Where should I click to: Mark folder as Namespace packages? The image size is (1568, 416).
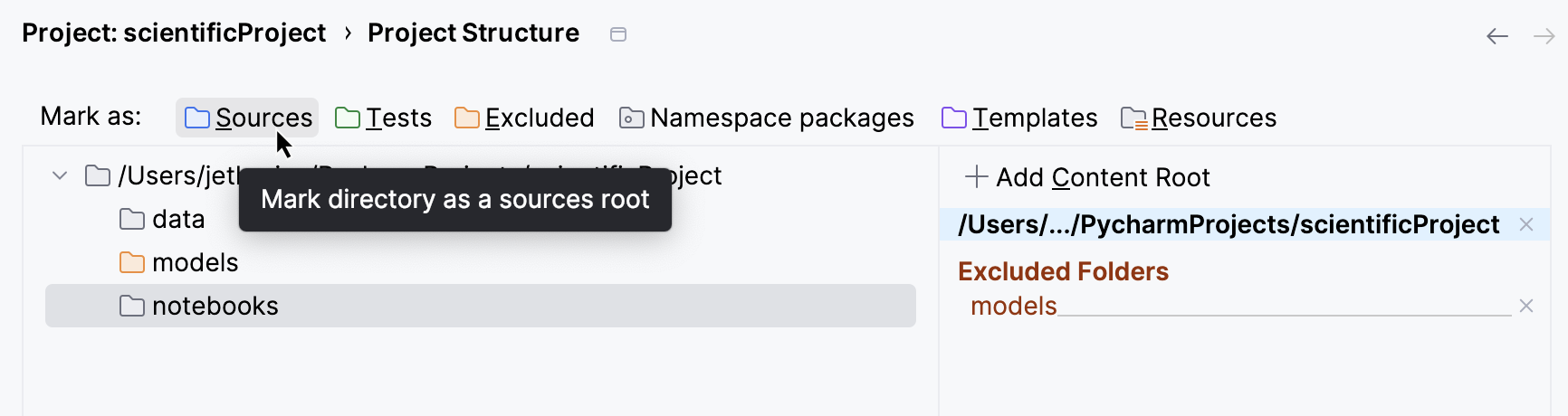[766, 118]
